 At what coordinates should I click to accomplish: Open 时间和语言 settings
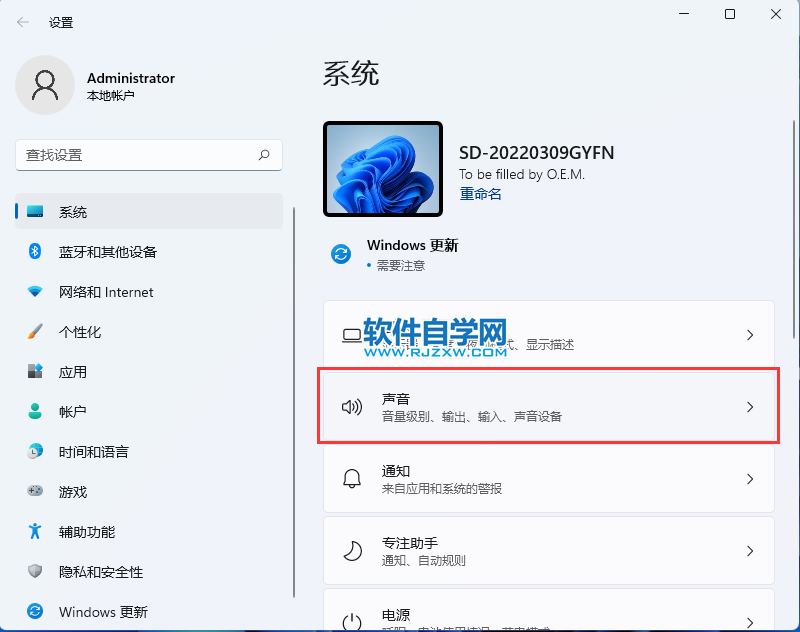tap(148, 451)
